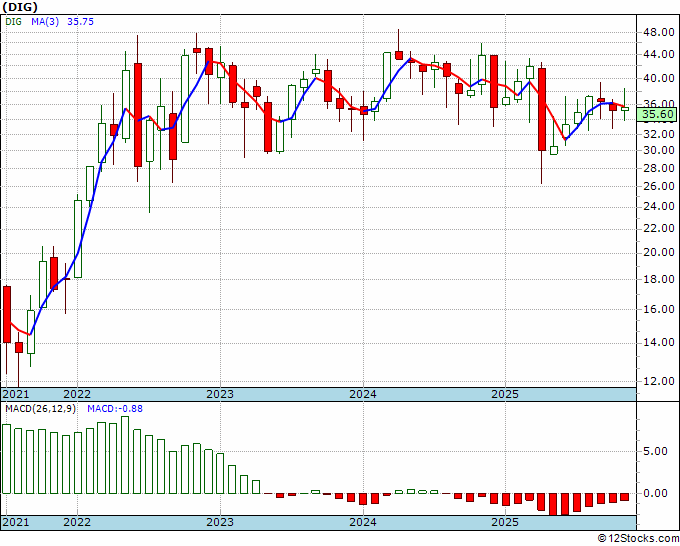This screenshot has width=680, height=546.
Task: Click the 28.00 price axis label
Action: click(659, 168)
